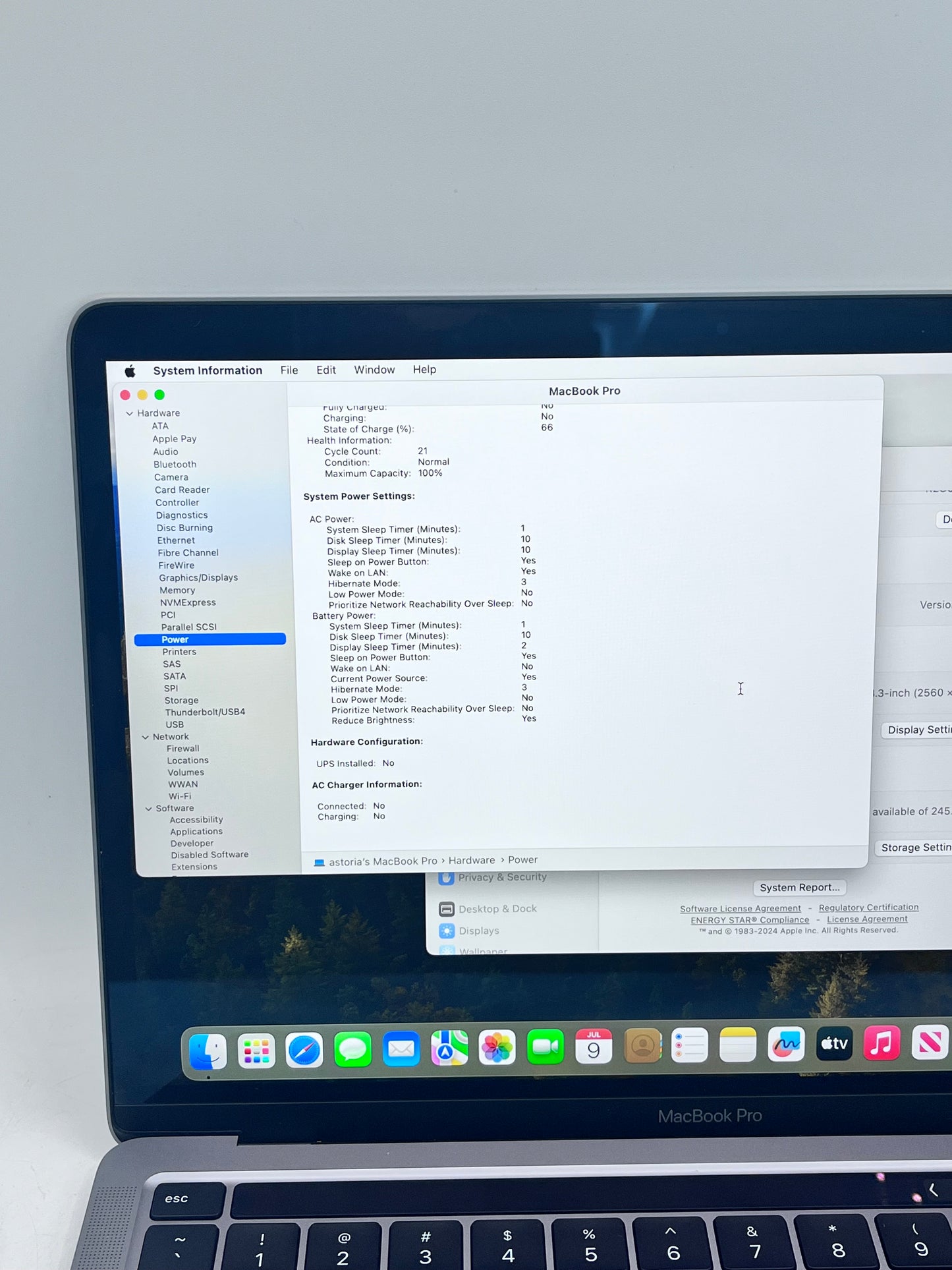This screenshot has height=1270, width=952.
Task: Open the Software License Agreement link
Action: click(741, 909)
